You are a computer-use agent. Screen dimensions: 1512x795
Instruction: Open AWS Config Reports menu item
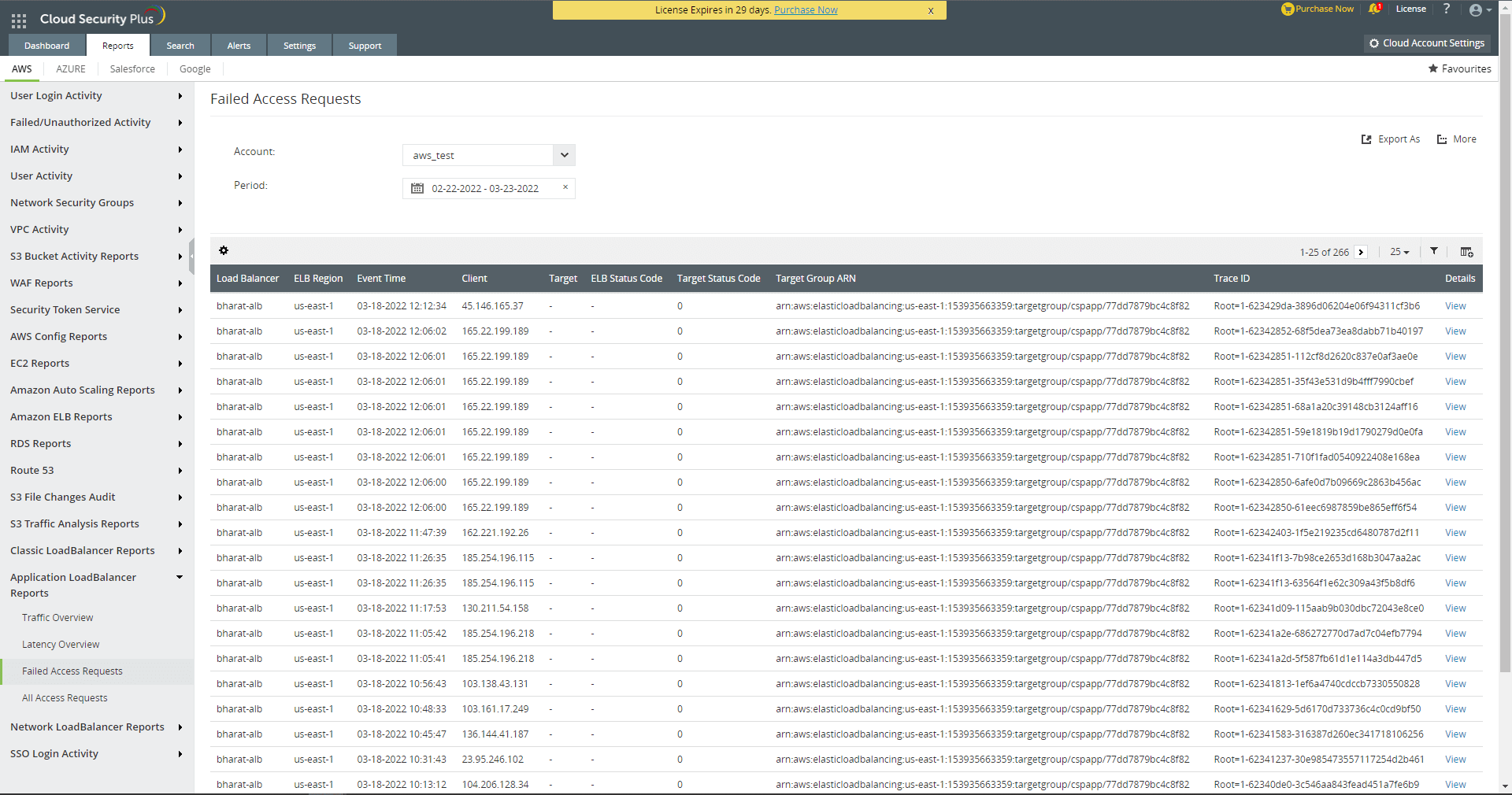coord(97,336)
